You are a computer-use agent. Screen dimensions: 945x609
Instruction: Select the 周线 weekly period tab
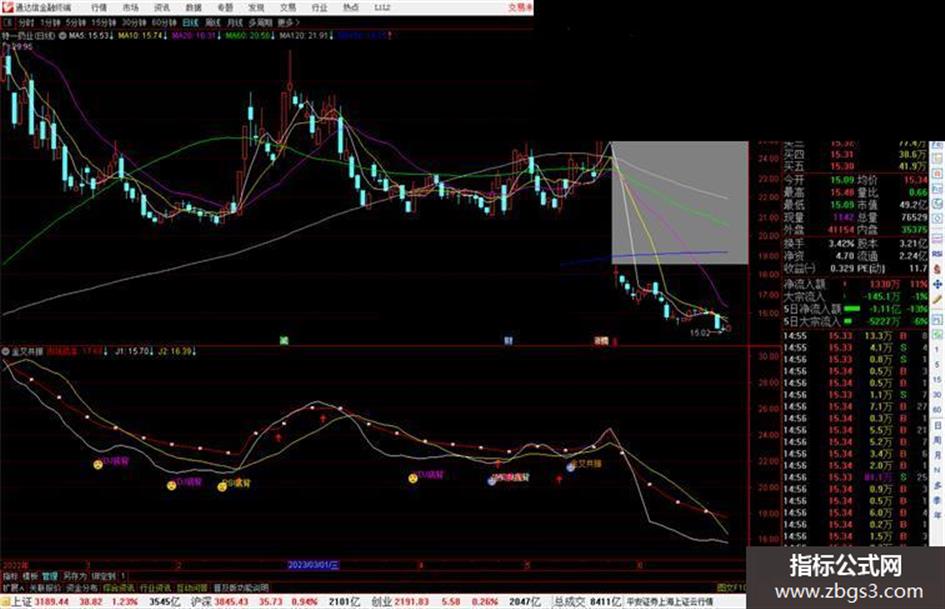(213, 23)
